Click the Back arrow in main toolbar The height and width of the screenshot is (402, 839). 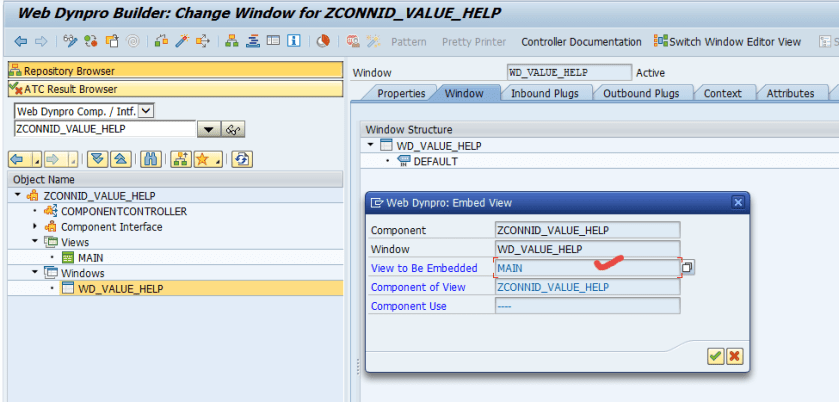(x=20, y=41)
